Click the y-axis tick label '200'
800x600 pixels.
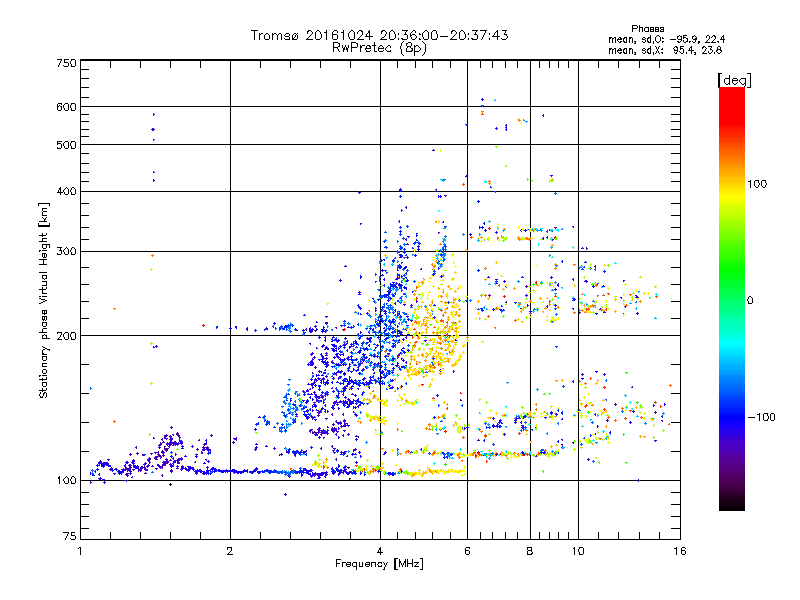tap(67, 336)
